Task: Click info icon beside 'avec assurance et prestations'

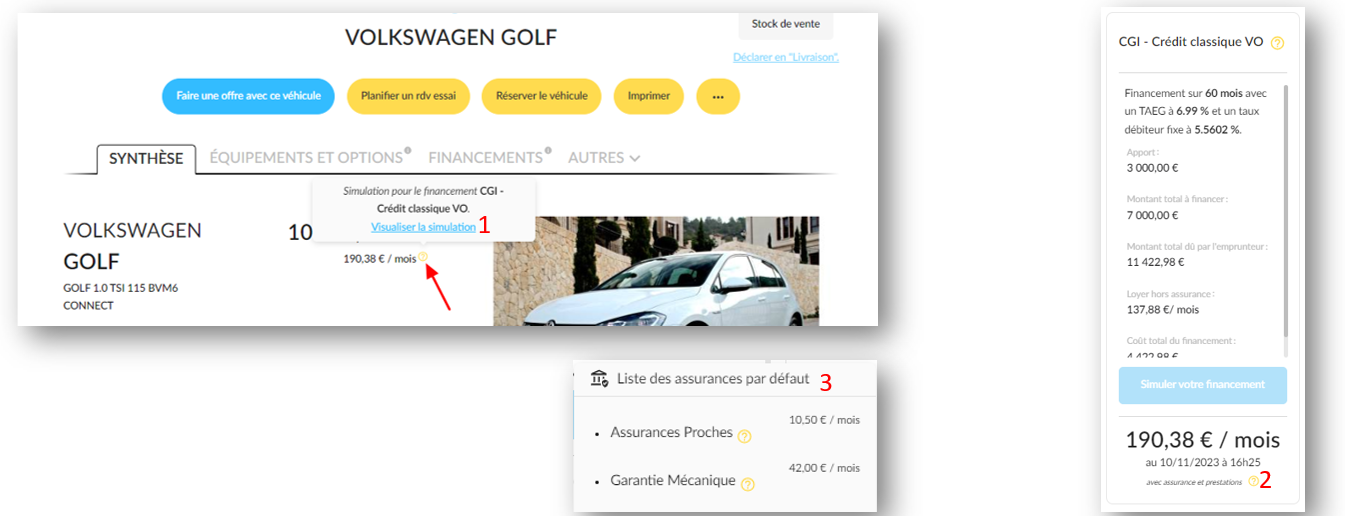Action: 1252,481
